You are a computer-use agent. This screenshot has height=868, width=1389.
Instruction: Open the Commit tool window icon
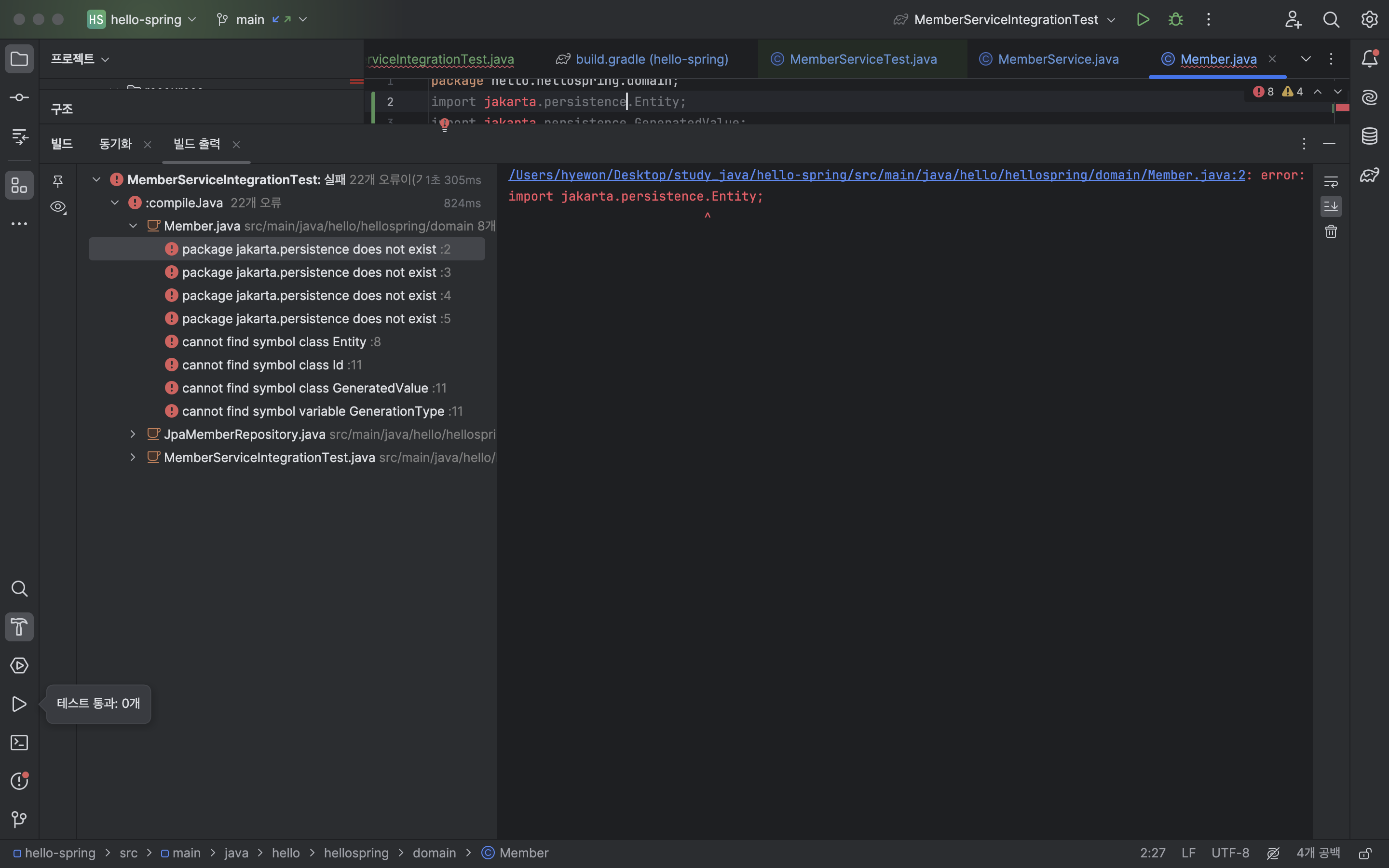pyautogui.click(x=19, y=97)
